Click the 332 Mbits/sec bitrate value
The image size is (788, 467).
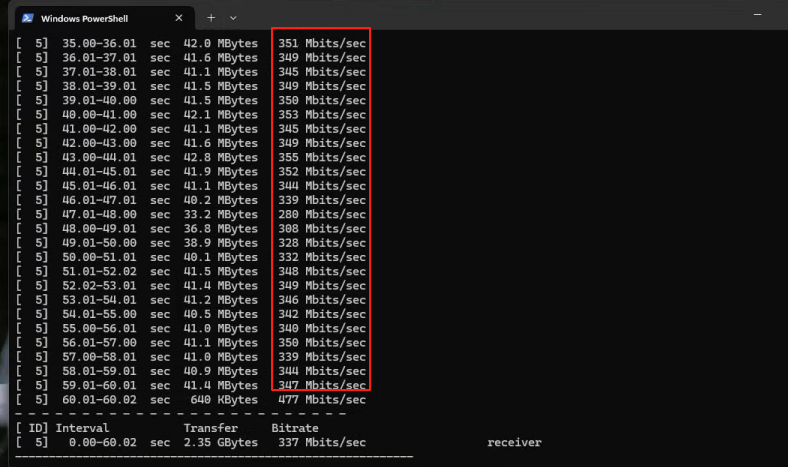[x=322, y=257]
